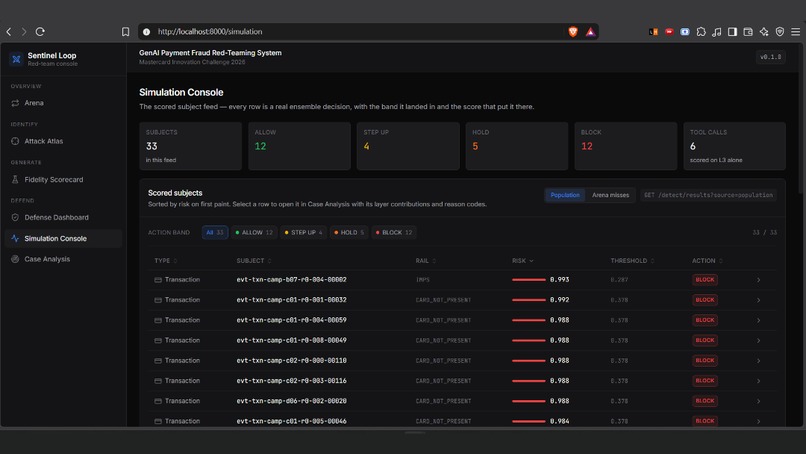Open Brave Shields lion icon
This screenshot has height=454, width=806.
coord(573,32)
